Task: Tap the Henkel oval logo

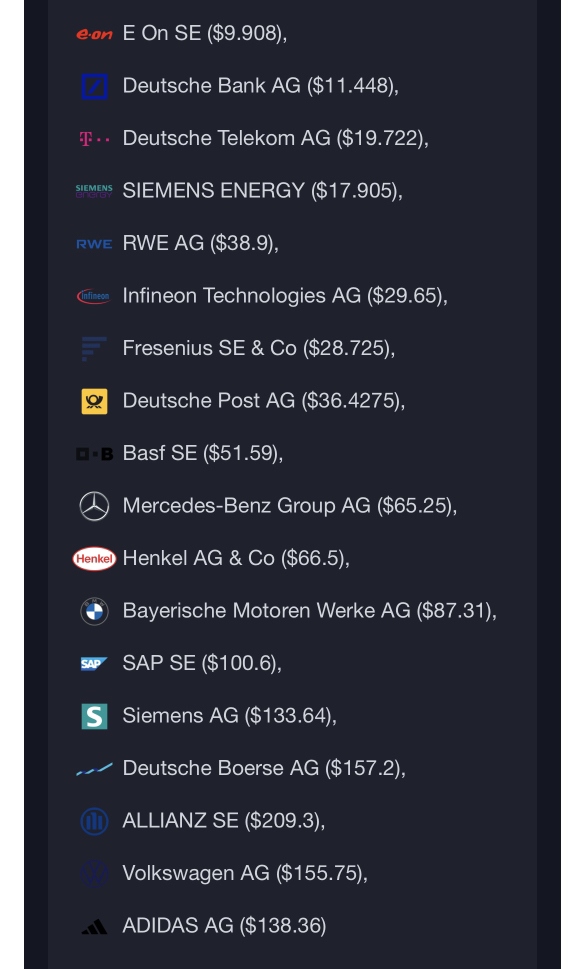Action: point(94,559)
